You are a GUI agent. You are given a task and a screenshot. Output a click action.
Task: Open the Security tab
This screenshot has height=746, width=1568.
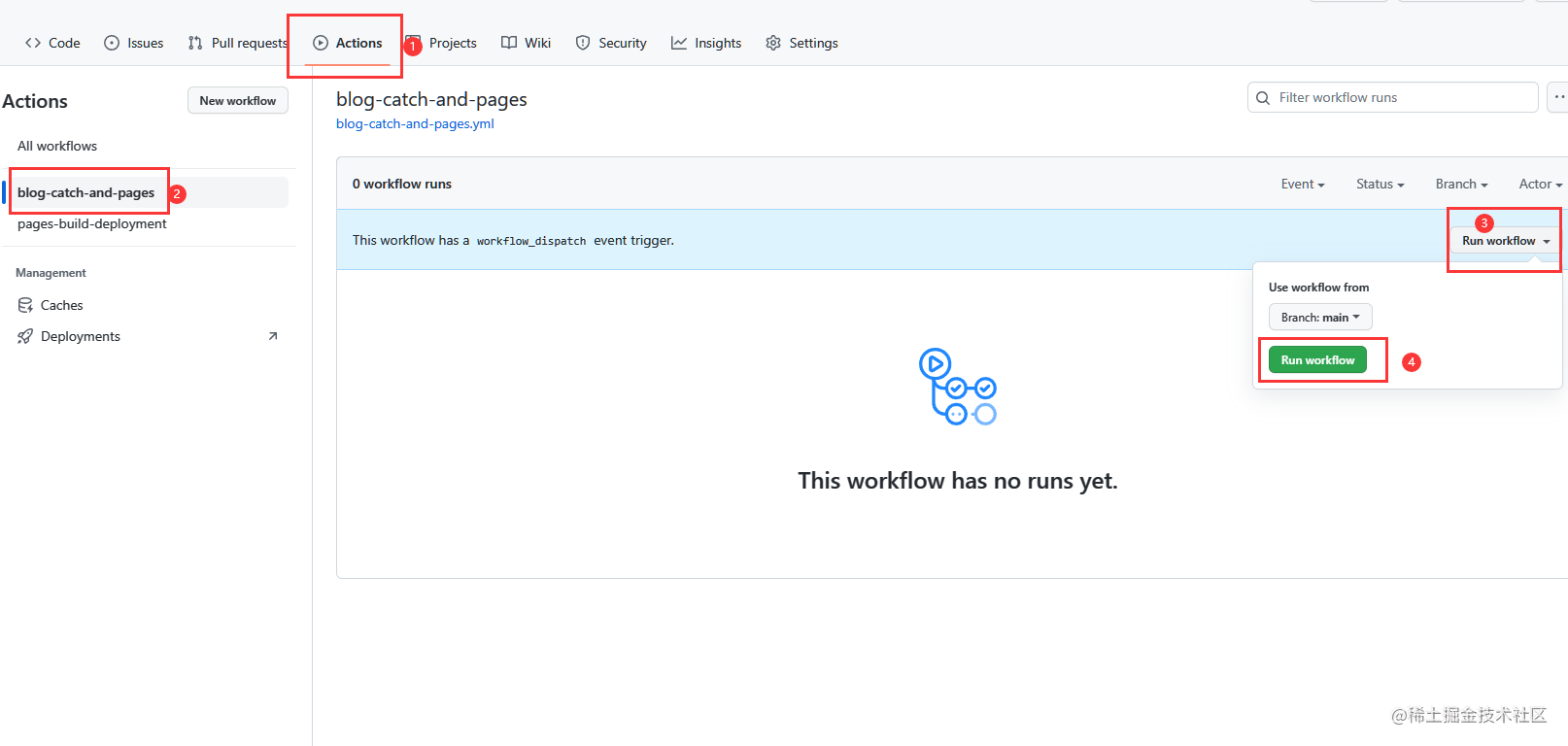[611, 43]
